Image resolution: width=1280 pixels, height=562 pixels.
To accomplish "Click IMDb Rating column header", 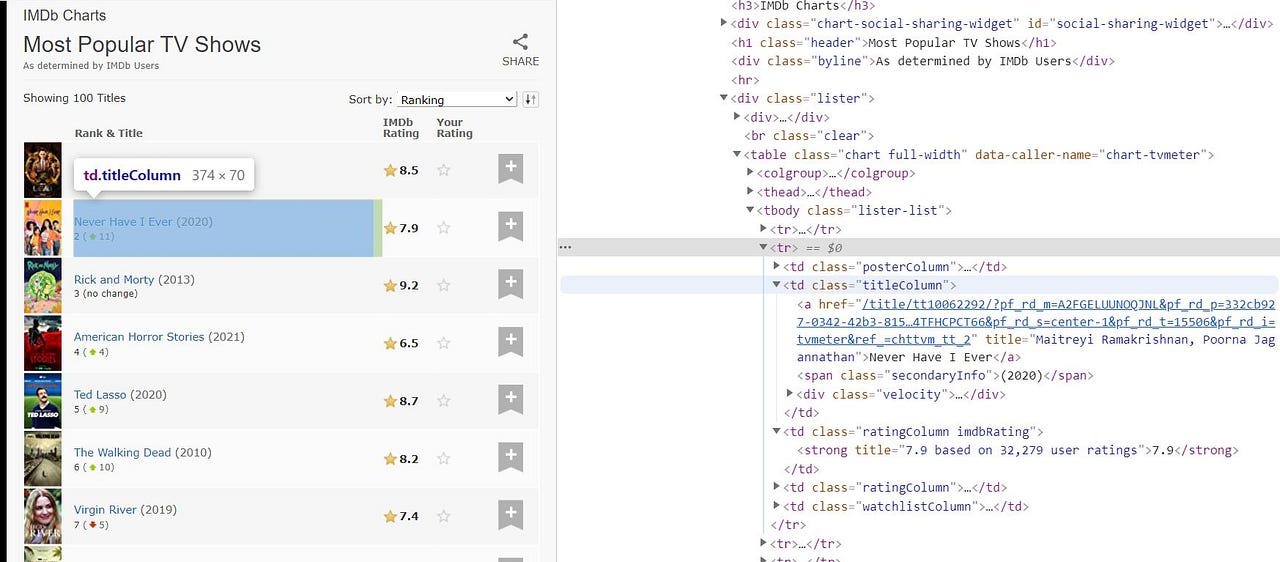I will click(x=401, y=128).
